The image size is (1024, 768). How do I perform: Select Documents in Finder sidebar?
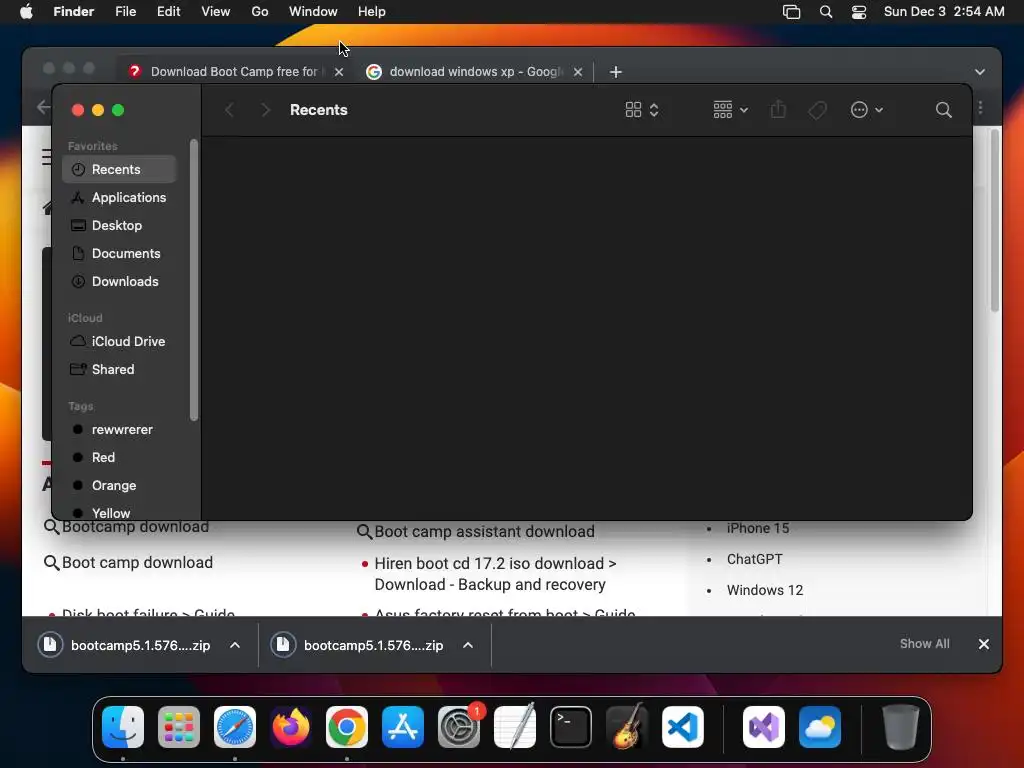pyautogui.click(x=120, y=253)
